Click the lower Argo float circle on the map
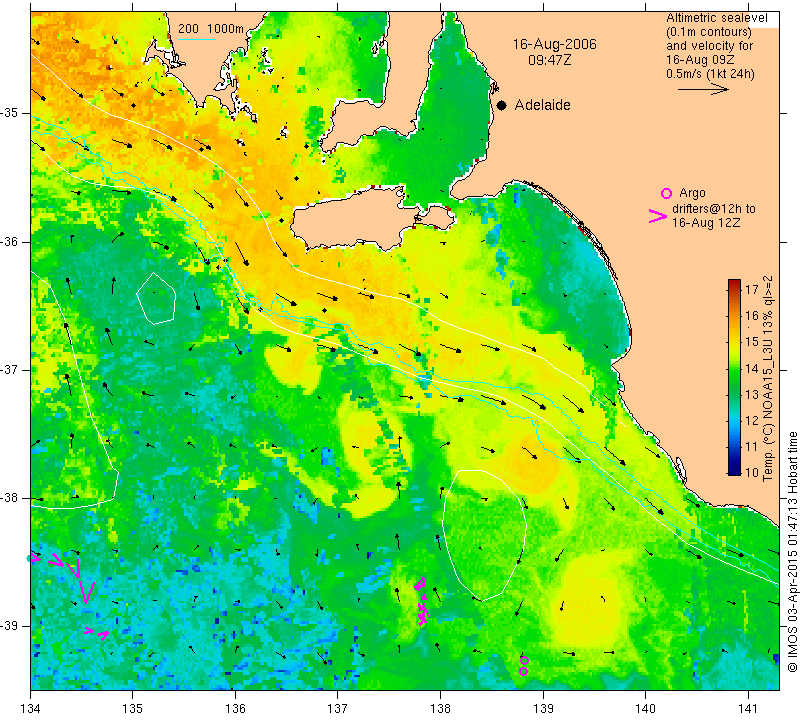This screenshot has height=720, width=800. tap(523, 672)
